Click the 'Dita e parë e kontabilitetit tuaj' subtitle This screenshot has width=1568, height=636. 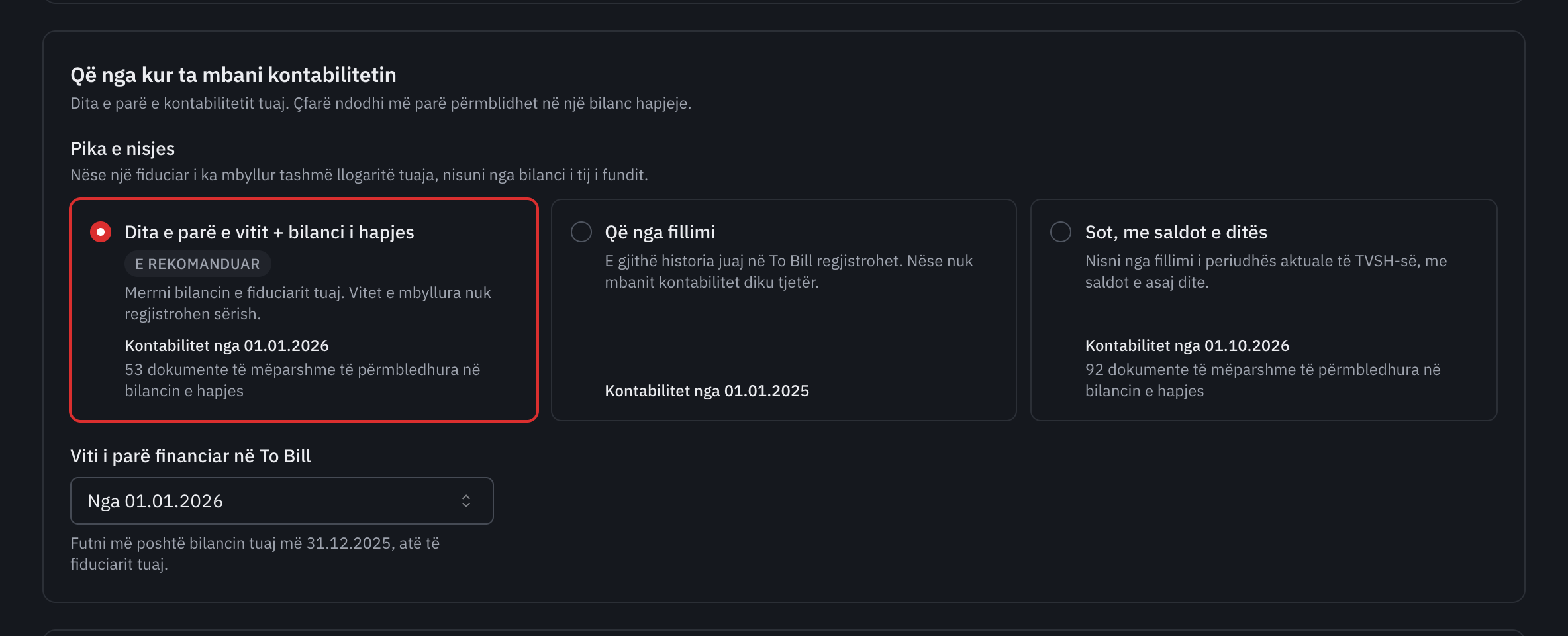click(381, 103)
